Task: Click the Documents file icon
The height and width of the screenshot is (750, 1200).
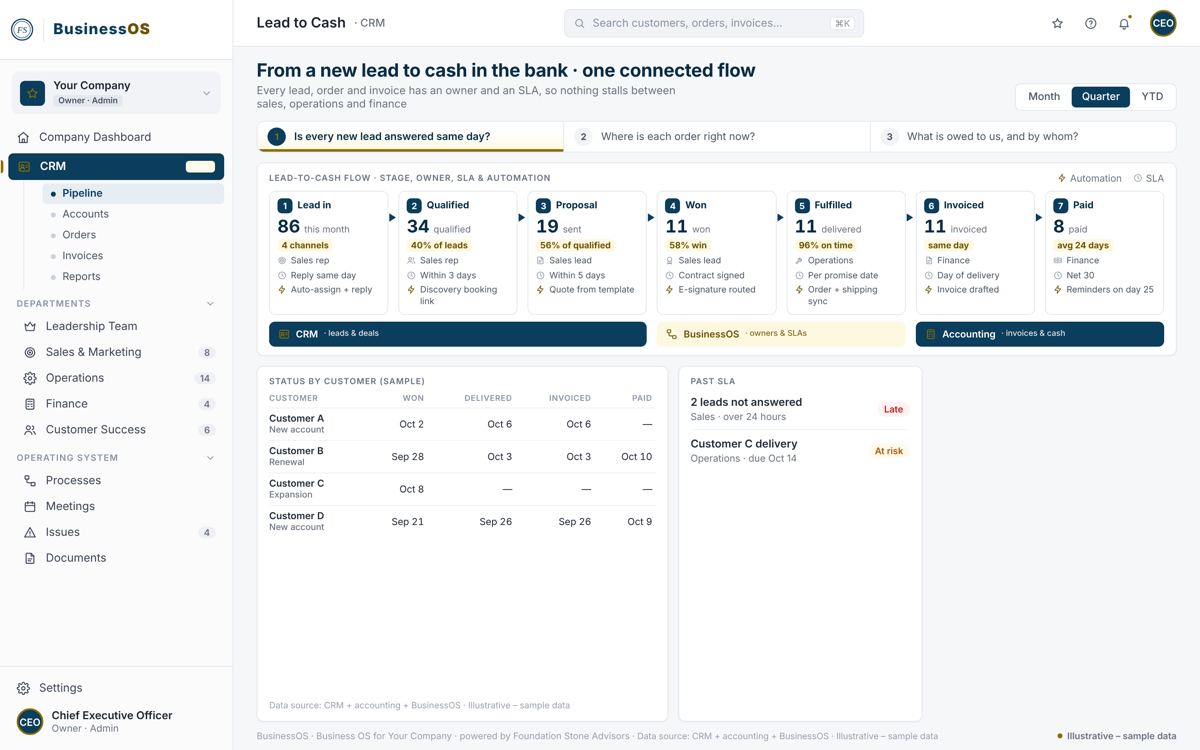Action: (30, 558)
